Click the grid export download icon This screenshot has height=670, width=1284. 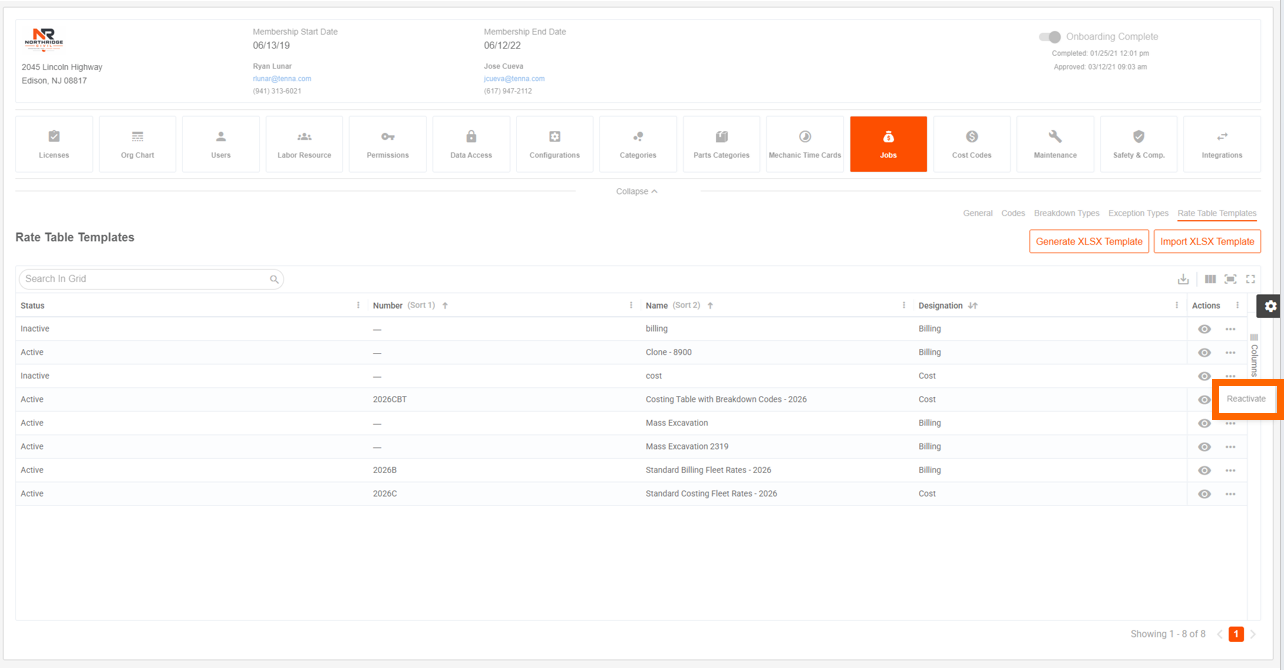[1183, 279]
